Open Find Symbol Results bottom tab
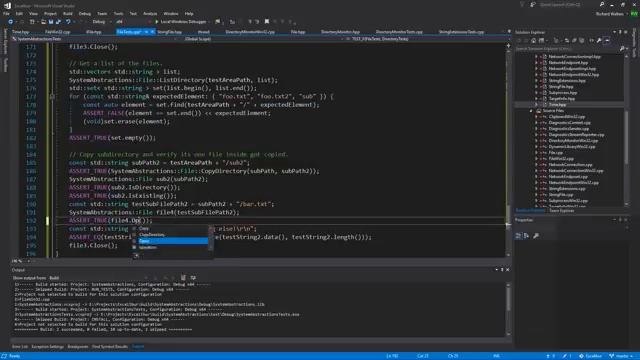The image size is (640, 360). 110,347
